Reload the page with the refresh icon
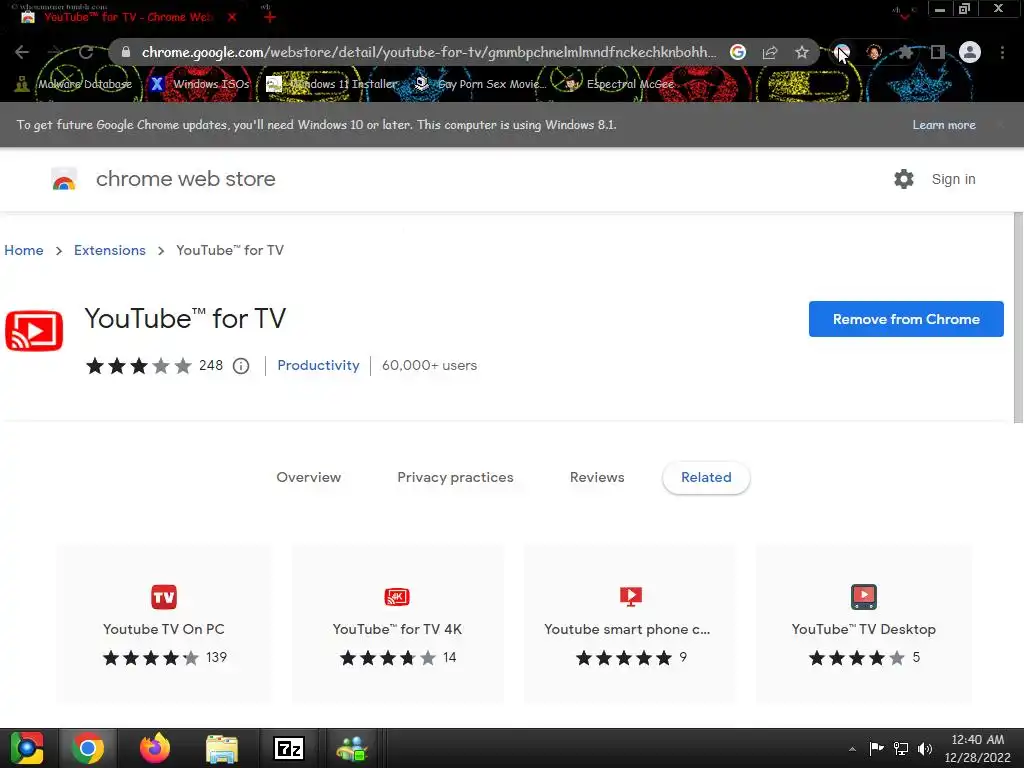Viewport: 1024px width, 768px height. coord(86,52)
